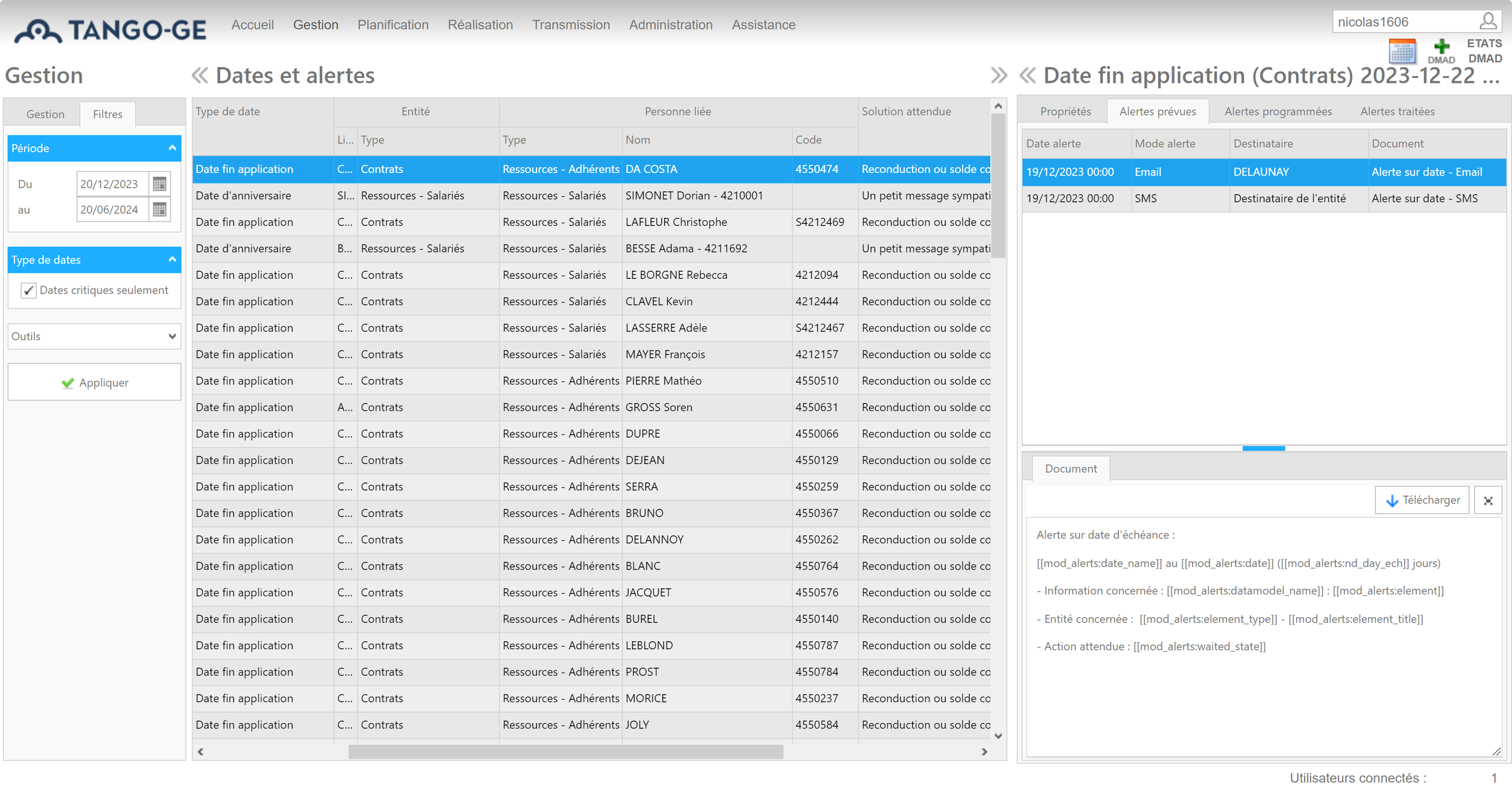Open the user profile icon
This screenshot has width=1512, height=792.
tap(1488, 22)
